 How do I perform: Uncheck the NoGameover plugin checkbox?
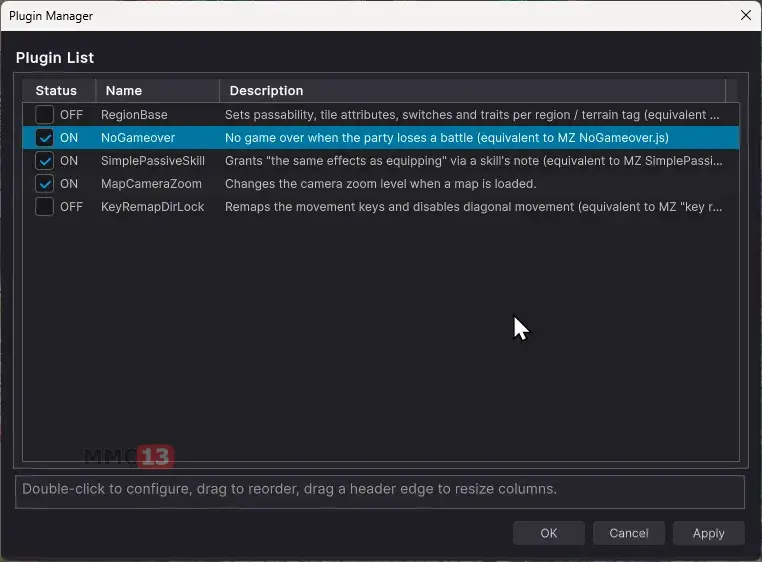(x=44, y=138)
